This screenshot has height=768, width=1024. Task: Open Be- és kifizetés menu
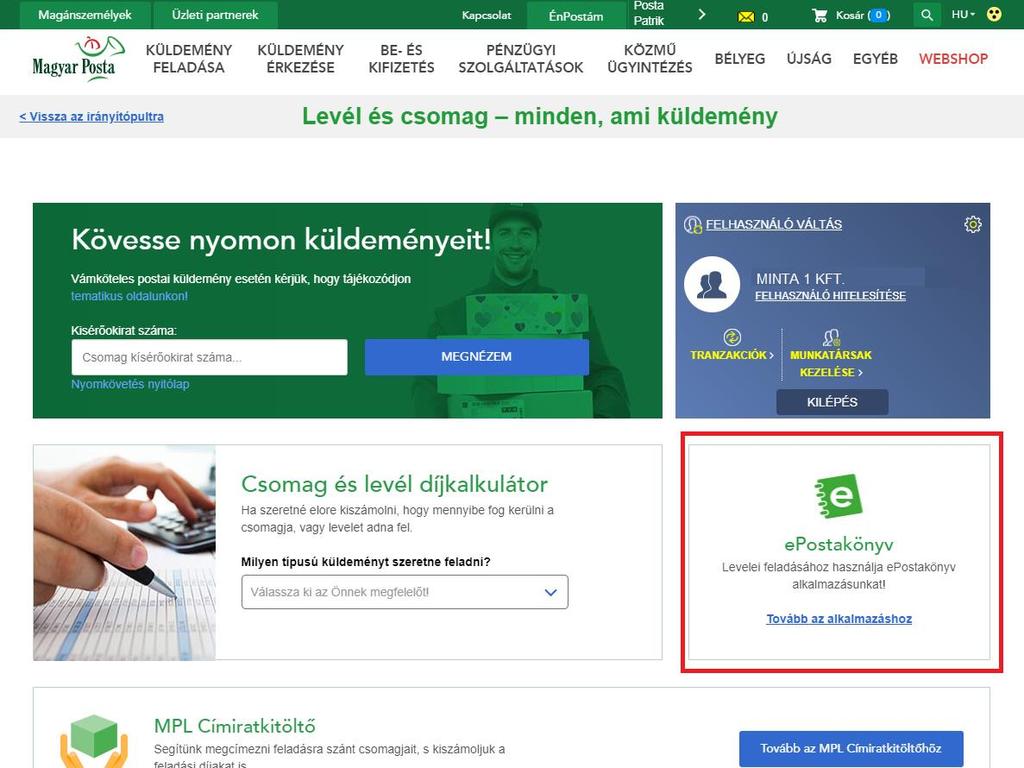click(x=401, y=59)
